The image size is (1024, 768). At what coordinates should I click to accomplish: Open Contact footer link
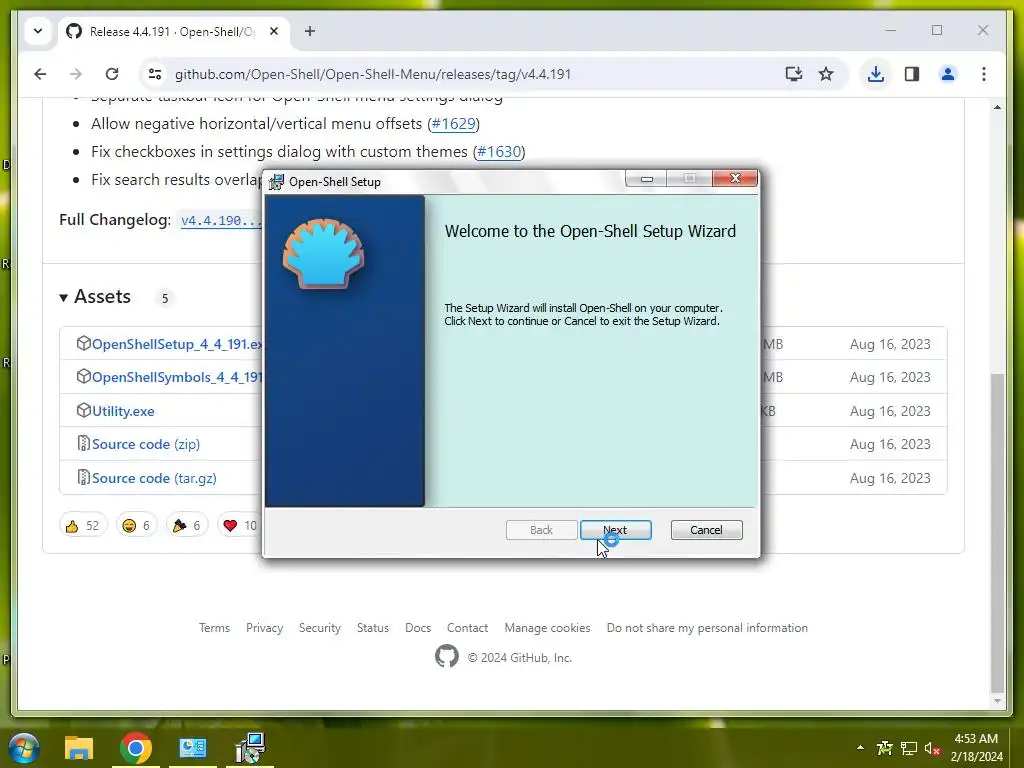click(x=468, y=628)
